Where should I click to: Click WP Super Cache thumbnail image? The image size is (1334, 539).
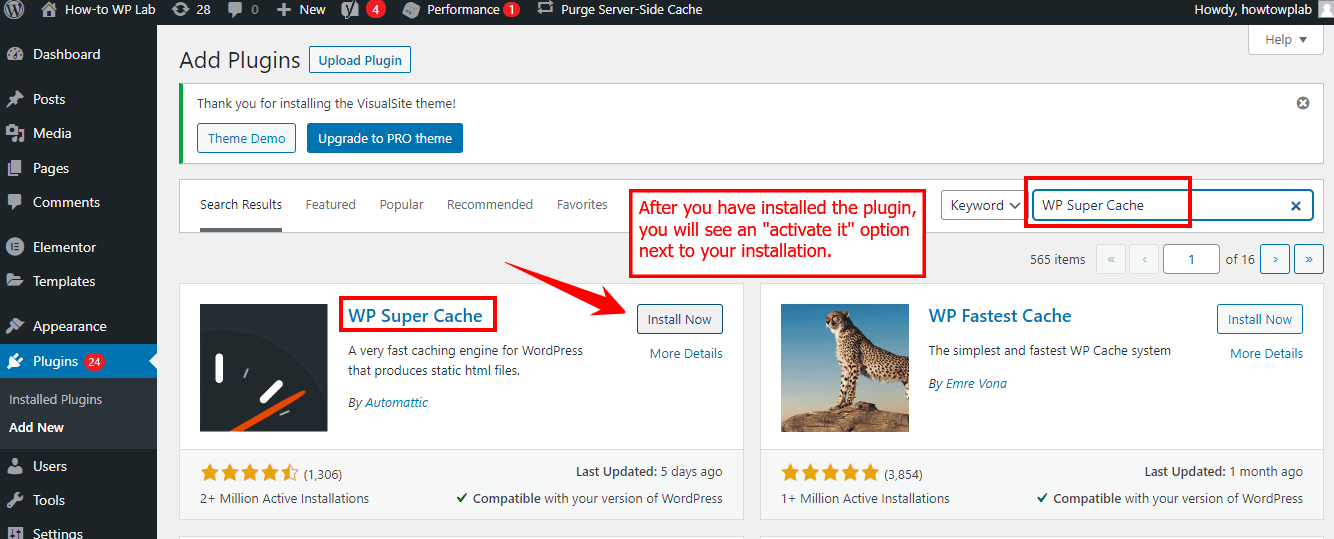(x=264, y=368)
